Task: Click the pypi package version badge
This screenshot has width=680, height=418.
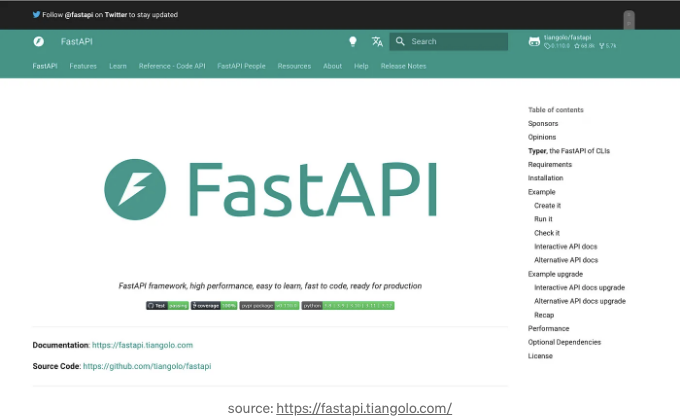Action: point(269,306)
